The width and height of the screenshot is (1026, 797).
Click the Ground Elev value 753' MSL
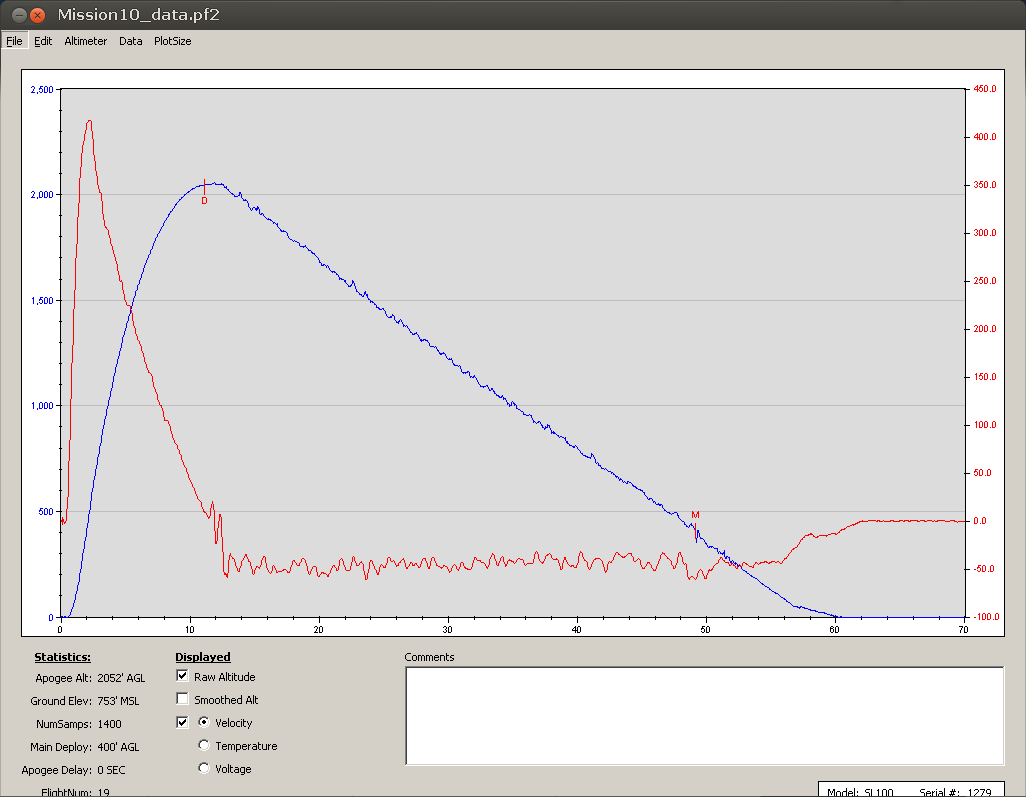pyautogui.click(x=118, y=701)
